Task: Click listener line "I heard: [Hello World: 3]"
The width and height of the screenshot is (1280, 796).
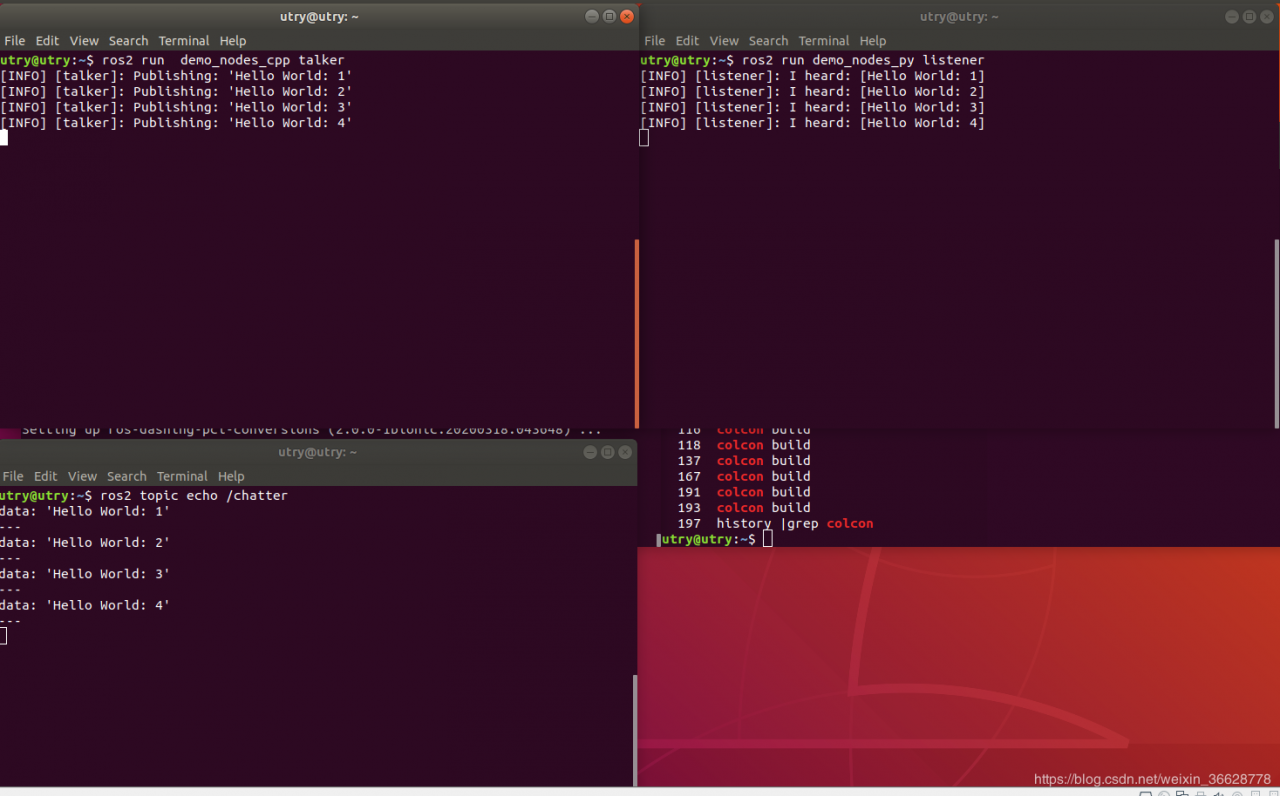Action: click(813, 107)
